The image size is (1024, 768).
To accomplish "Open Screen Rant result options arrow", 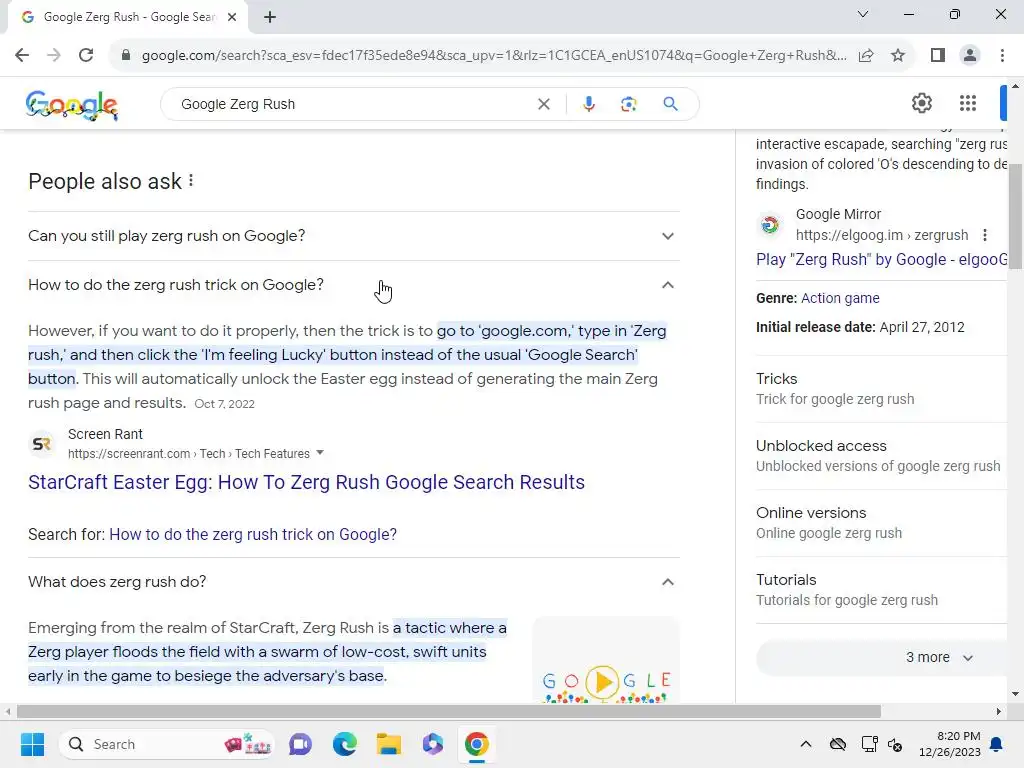I will click(x=319, y=453).
